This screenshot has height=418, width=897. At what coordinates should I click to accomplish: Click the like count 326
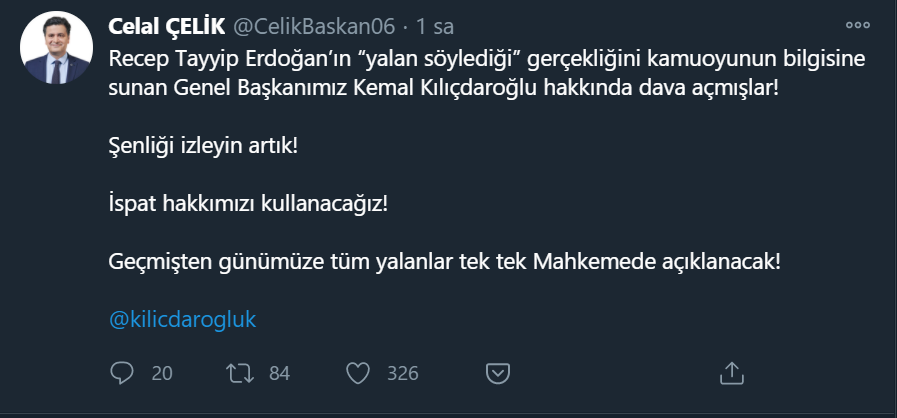point(401,373)
